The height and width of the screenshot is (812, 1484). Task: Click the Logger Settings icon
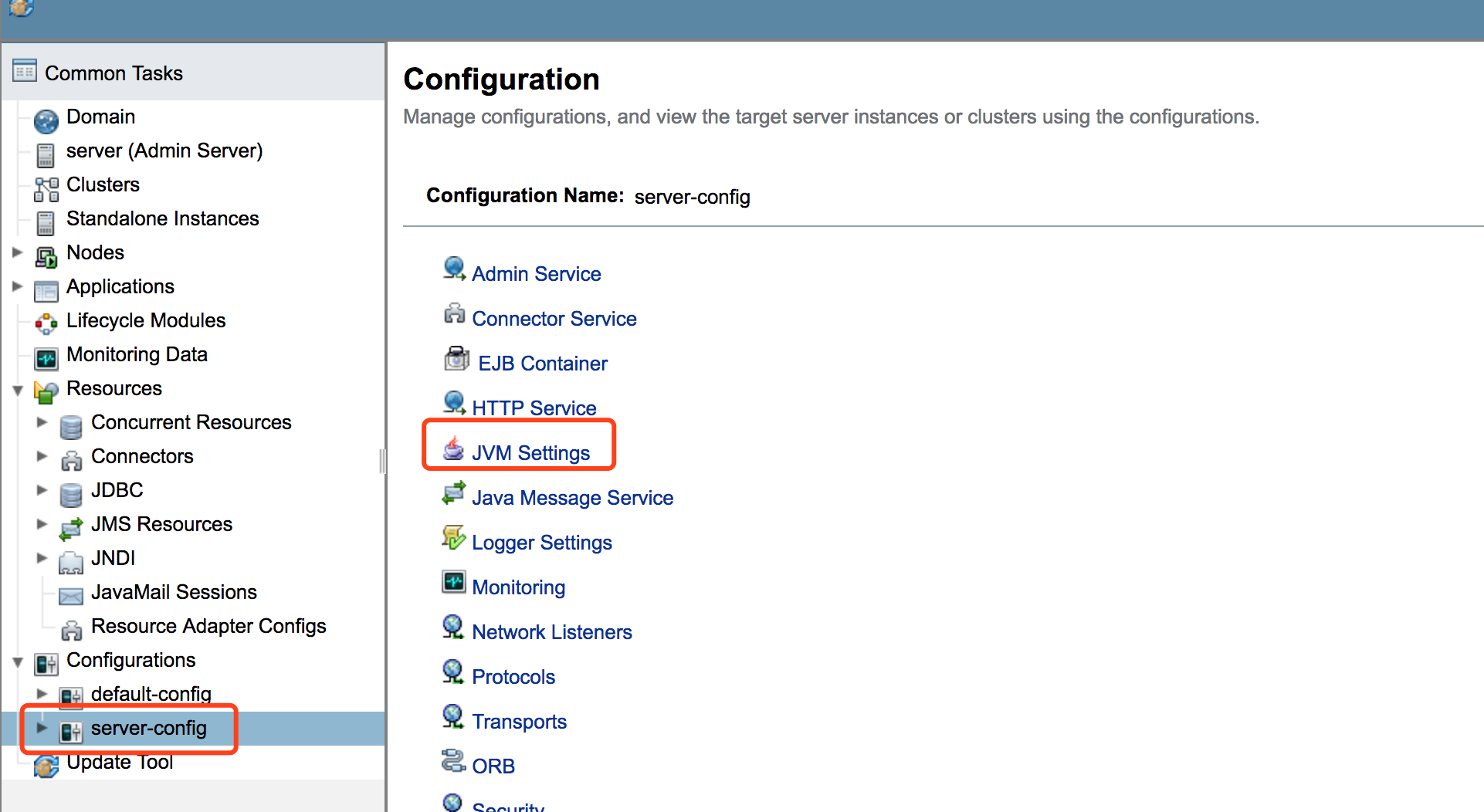(x=453, y=538)
